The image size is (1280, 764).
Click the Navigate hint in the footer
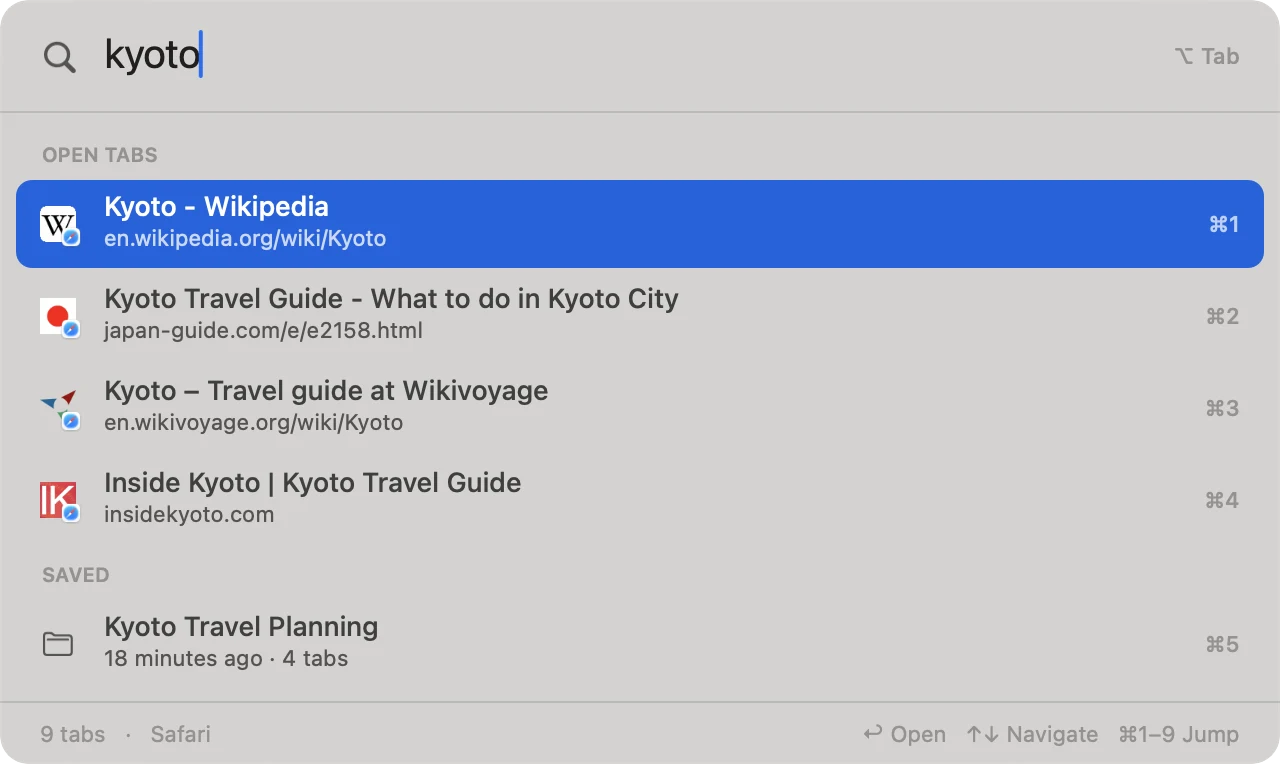point(1032,734)
